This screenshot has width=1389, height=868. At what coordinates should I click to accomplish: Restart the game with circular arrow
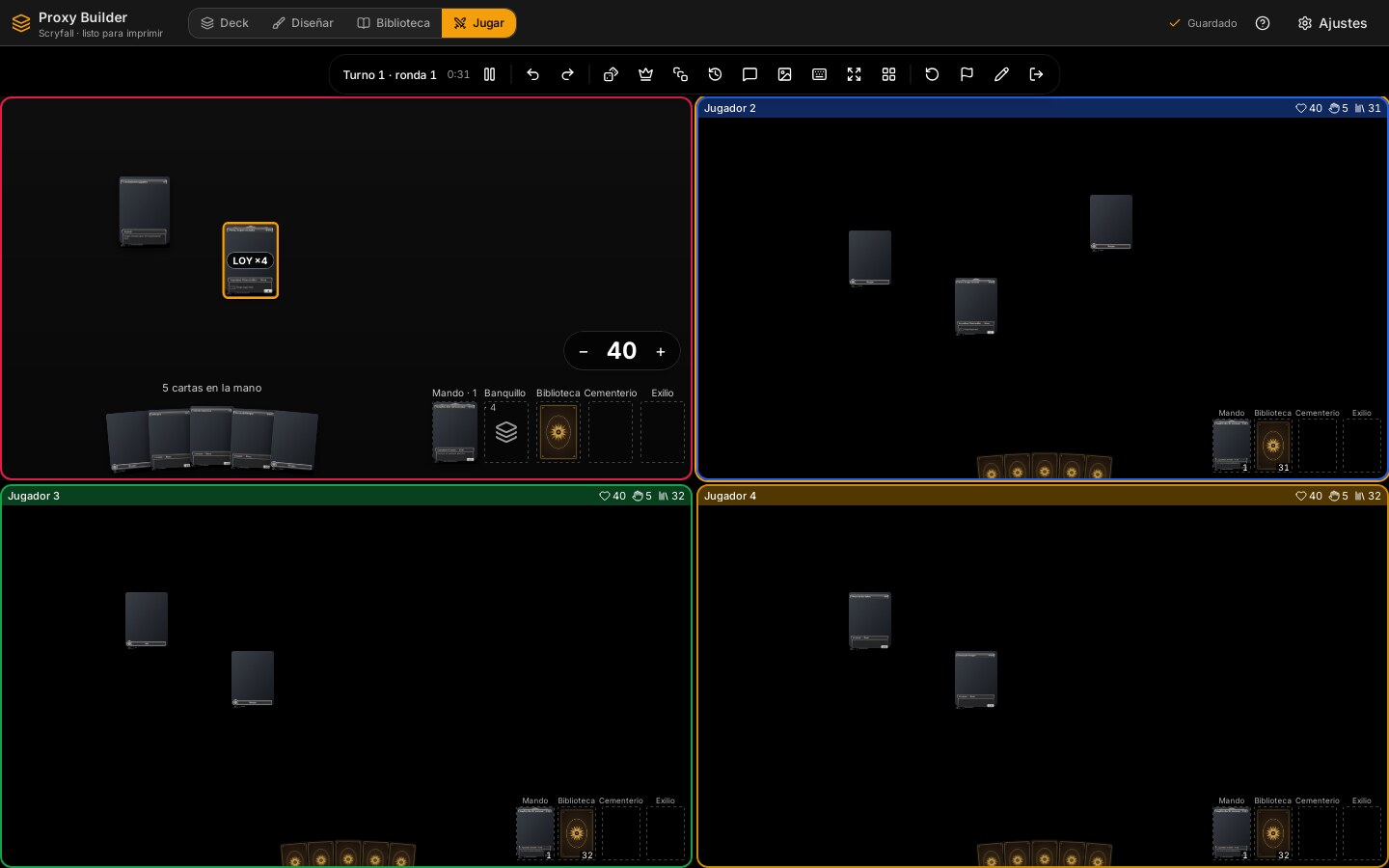[x=932, y=74]
